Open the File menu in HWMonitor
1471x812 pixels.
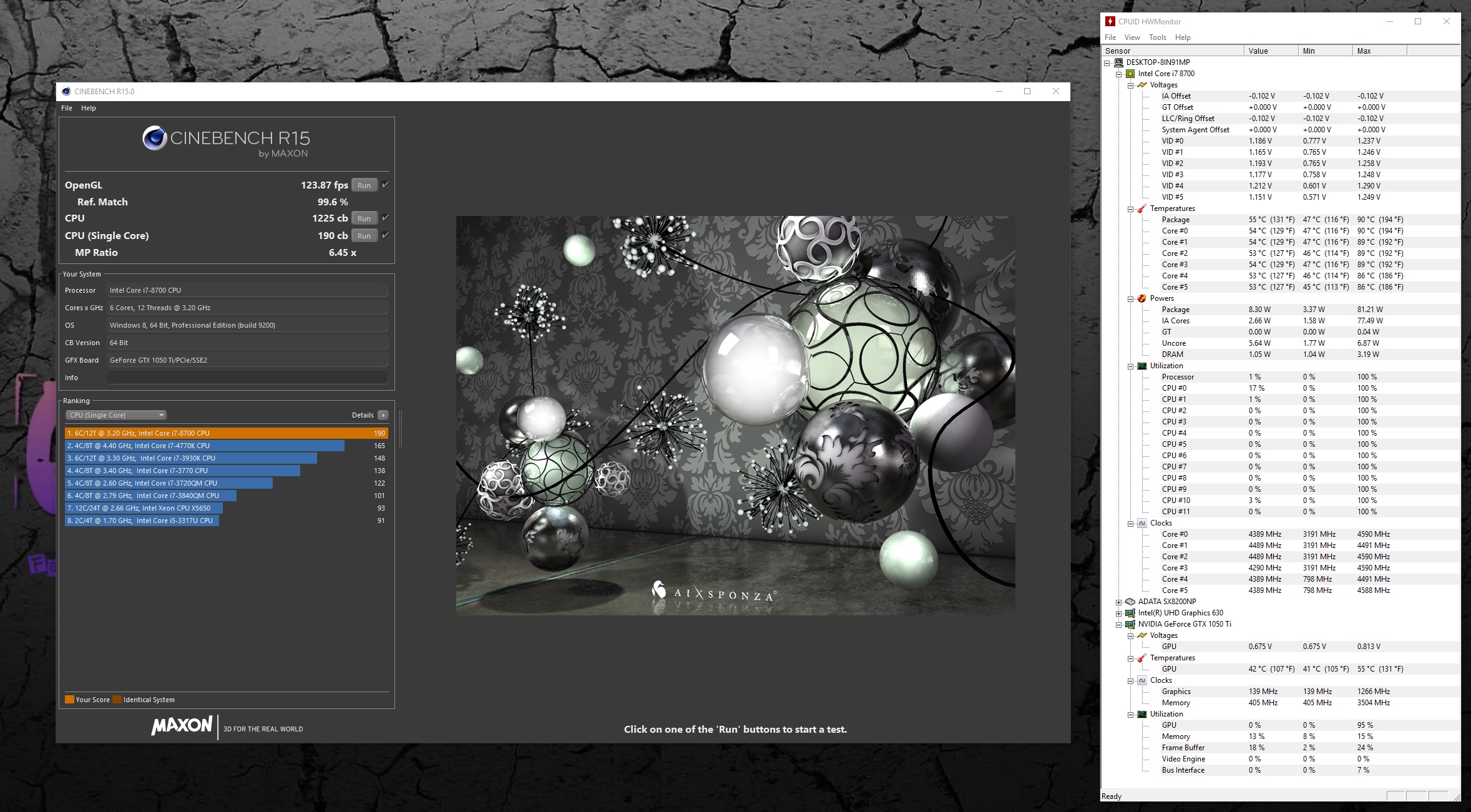pos(1110,37)
